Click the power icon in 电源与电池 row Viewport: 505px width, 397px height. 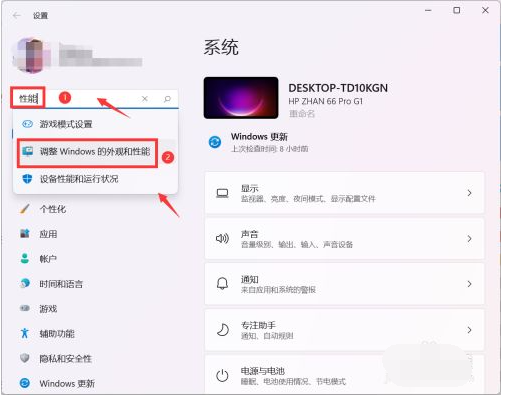pos(222,376)
